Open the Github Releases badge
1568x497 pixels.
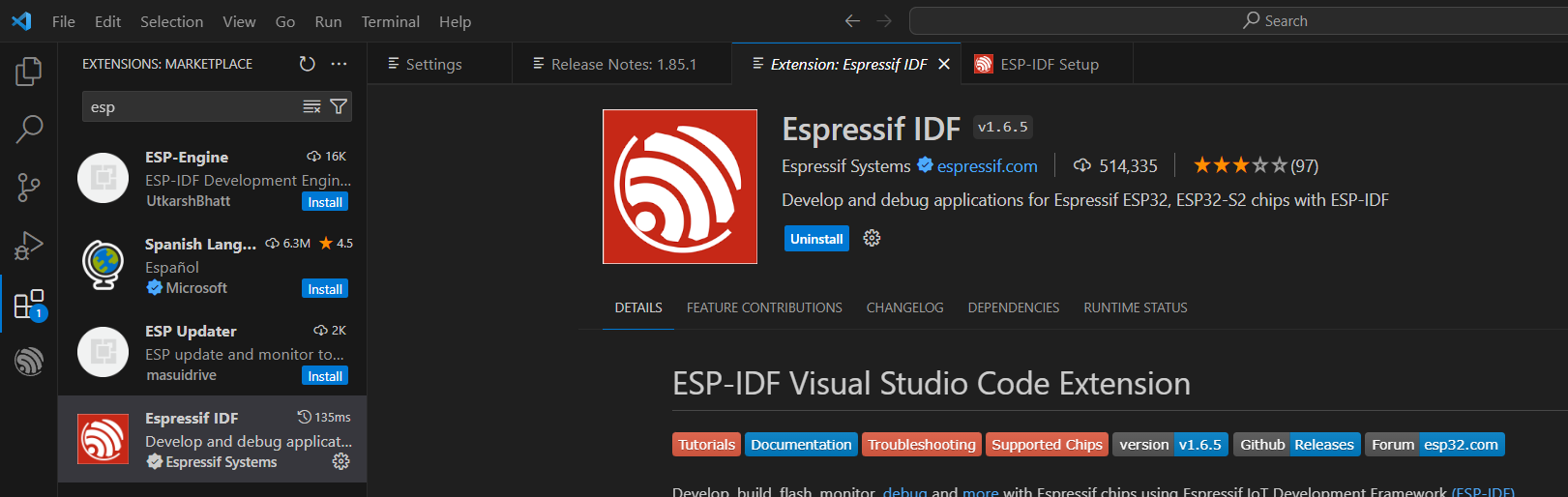tap(1297, 445)
